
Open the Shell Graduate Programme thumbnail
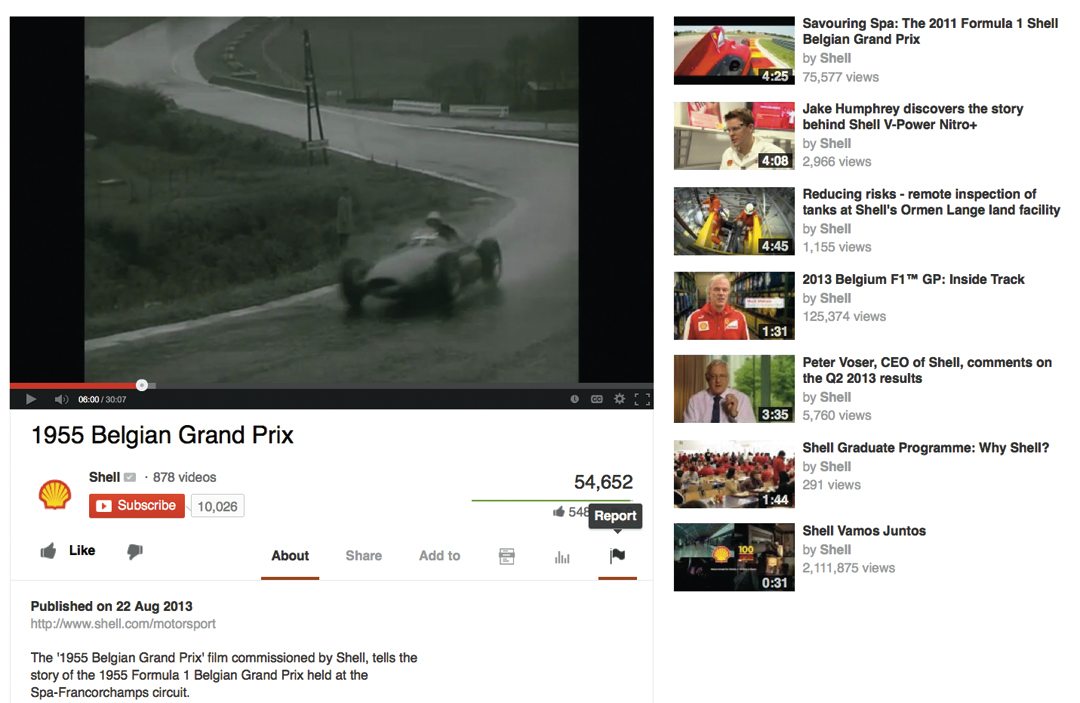734,474
